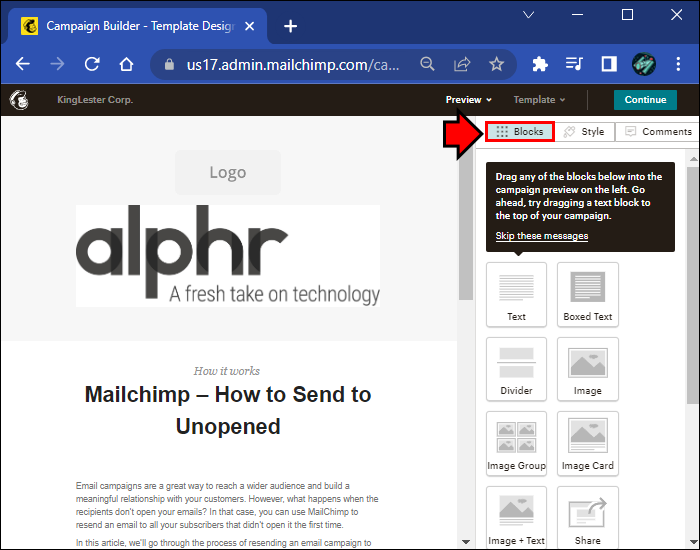The height and width of the screenshot is (550, 700).
Task: Open the Template dropdown menu
Action: click(x=539, y=100)
